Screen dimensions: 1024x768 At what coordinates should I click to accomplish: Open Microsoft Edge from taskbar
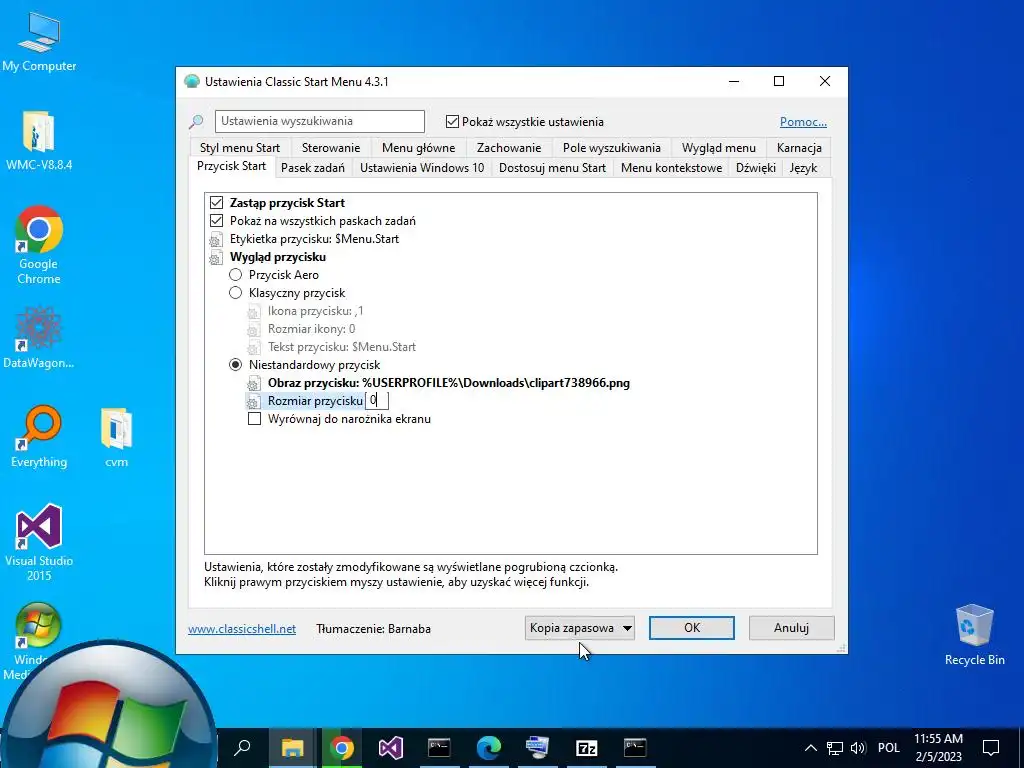click(488, 747)
